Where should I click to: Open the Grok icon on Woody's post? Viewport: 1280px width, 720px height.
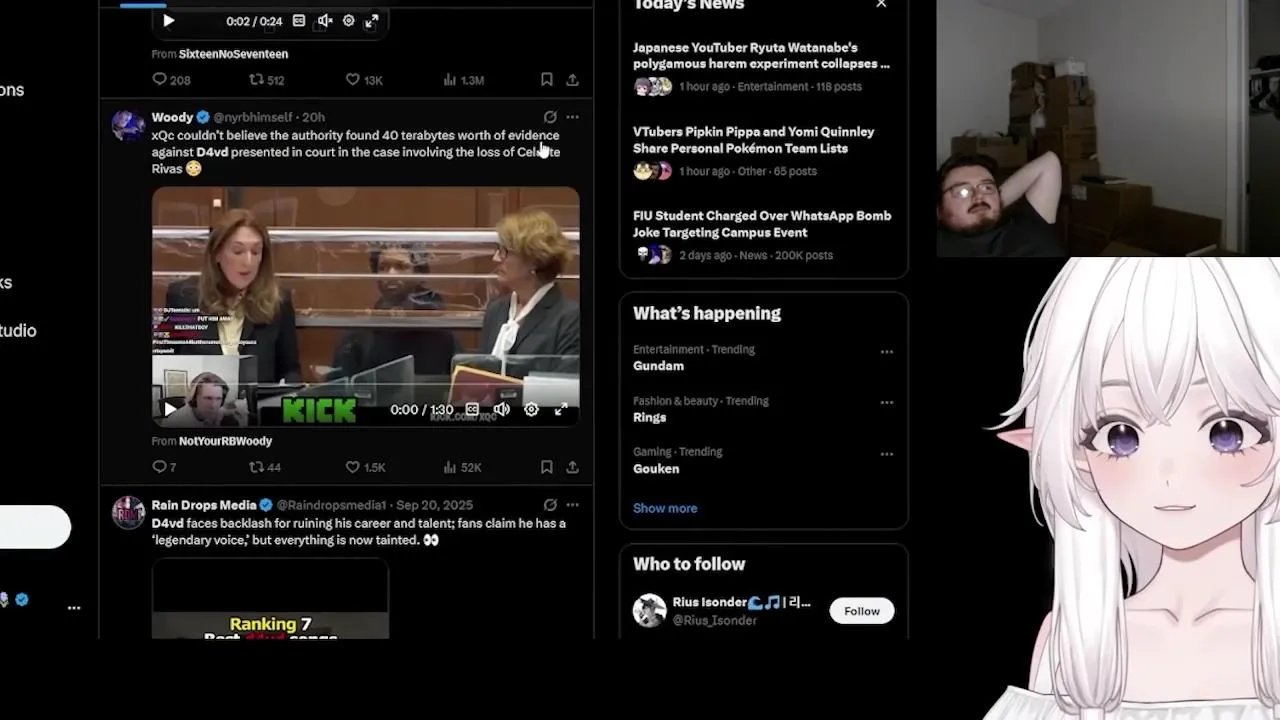(x=550, y=117)
